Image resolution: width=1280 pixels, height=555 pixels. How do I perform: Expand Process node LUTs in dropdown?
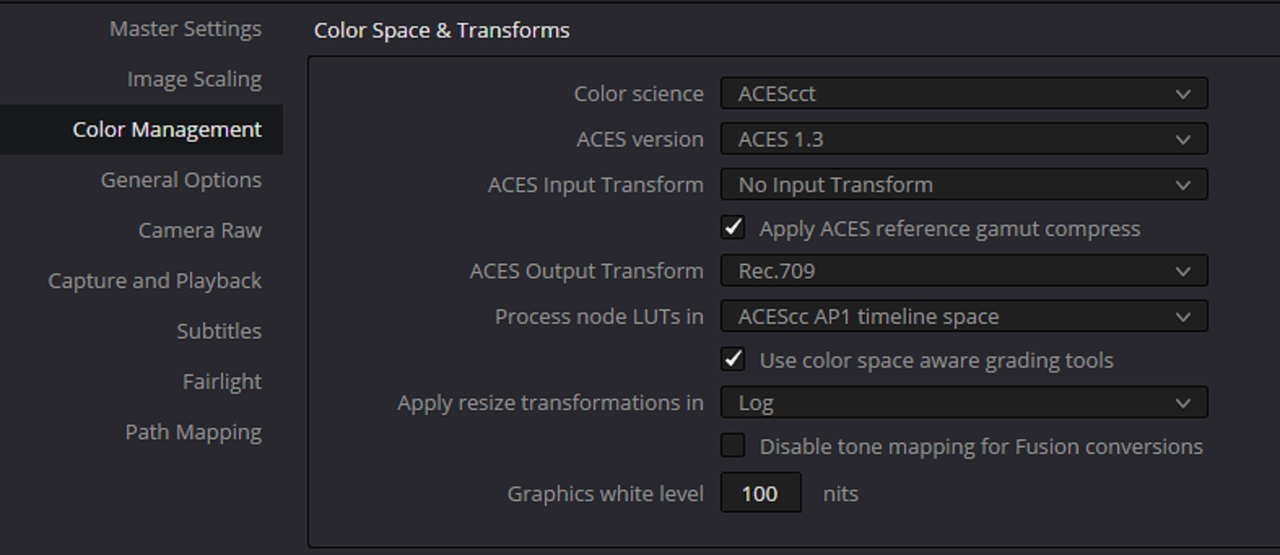[964, 317]
